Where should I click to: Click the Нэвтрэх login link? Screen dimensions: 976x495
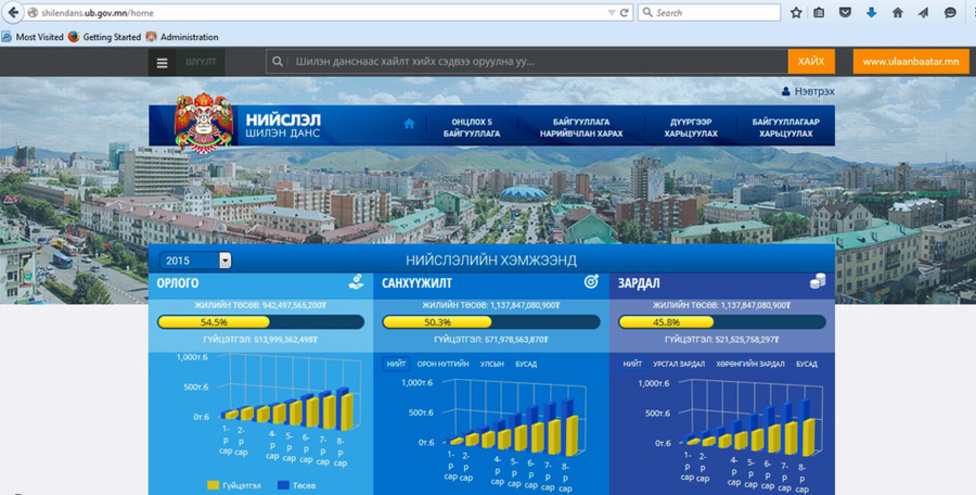[x=808, y=91]
